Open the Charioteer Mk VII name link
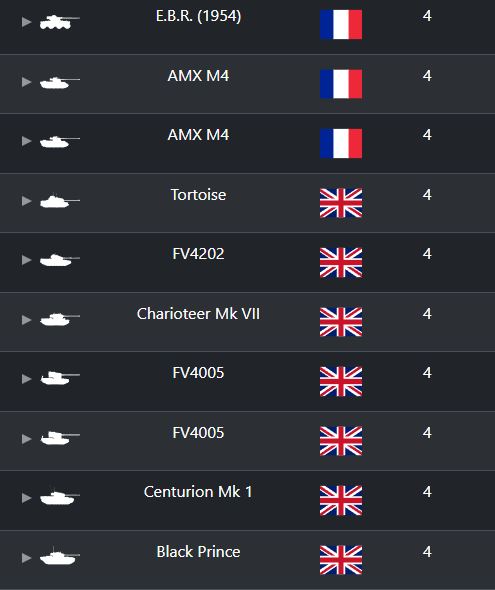Screen dimensions: 495x590 coord(198,314)
